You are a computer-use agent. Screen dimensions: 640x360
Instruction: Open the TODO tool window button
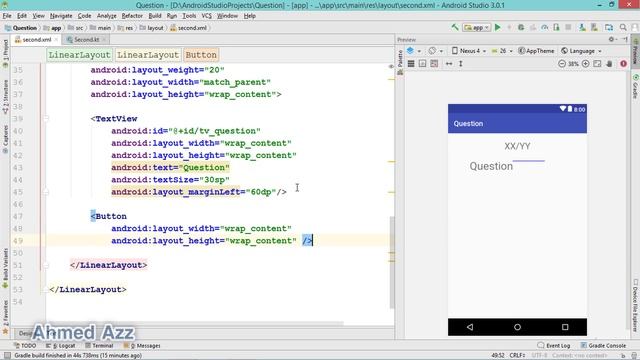(25, 346)
